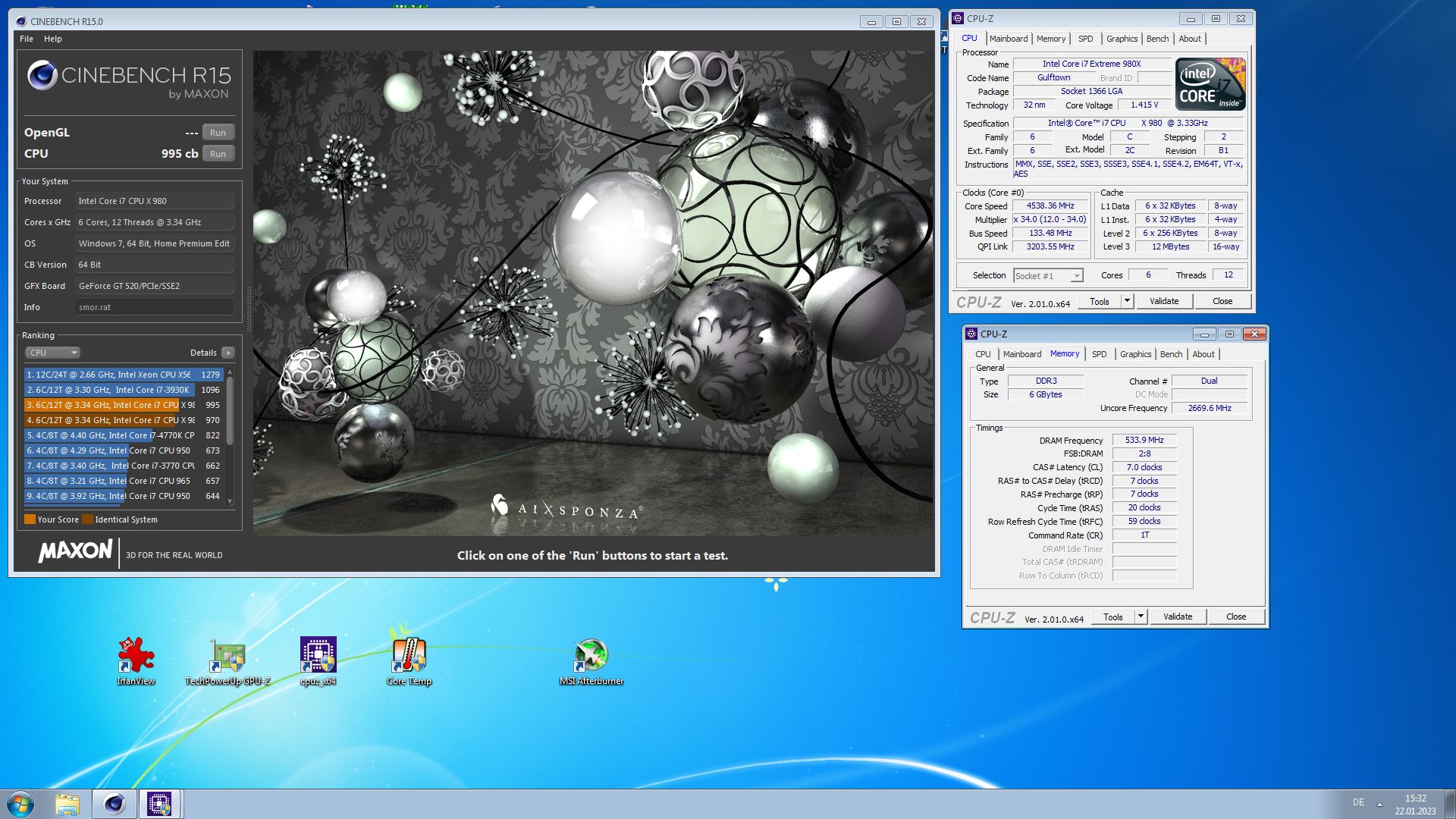The image size is (1456, 819).
Task: Switch to Cinebench via its taskbar icon
Action: tap(115, 804)
